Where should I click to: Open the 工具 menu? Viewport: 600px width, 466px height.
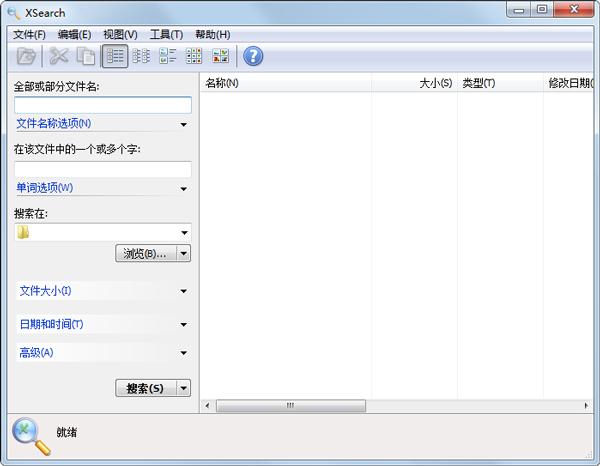[x=166, y=34]
